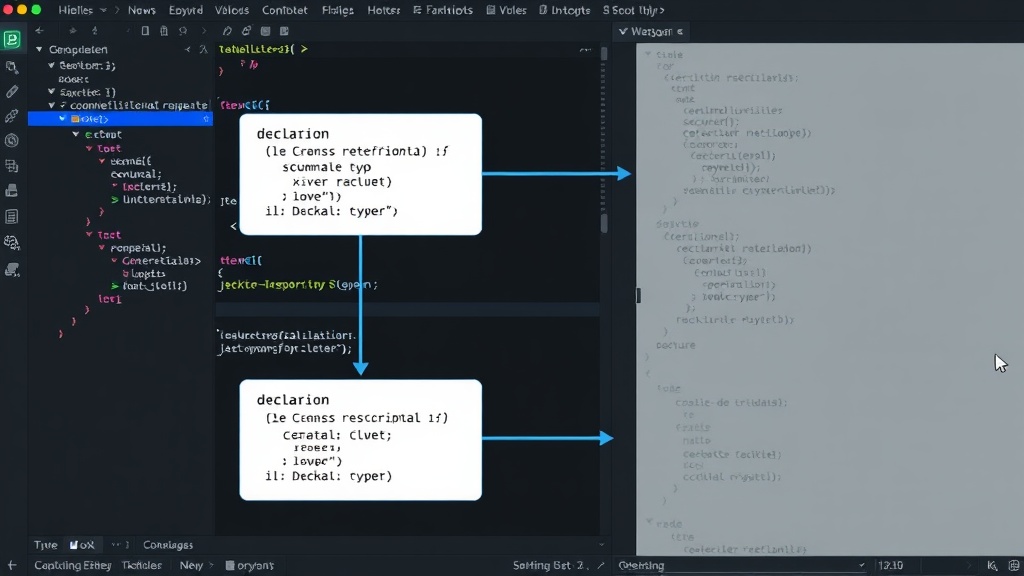Click the trash delete icon in the toolbar
Viewport: 1024px width, 576px height.
point(164,31)
